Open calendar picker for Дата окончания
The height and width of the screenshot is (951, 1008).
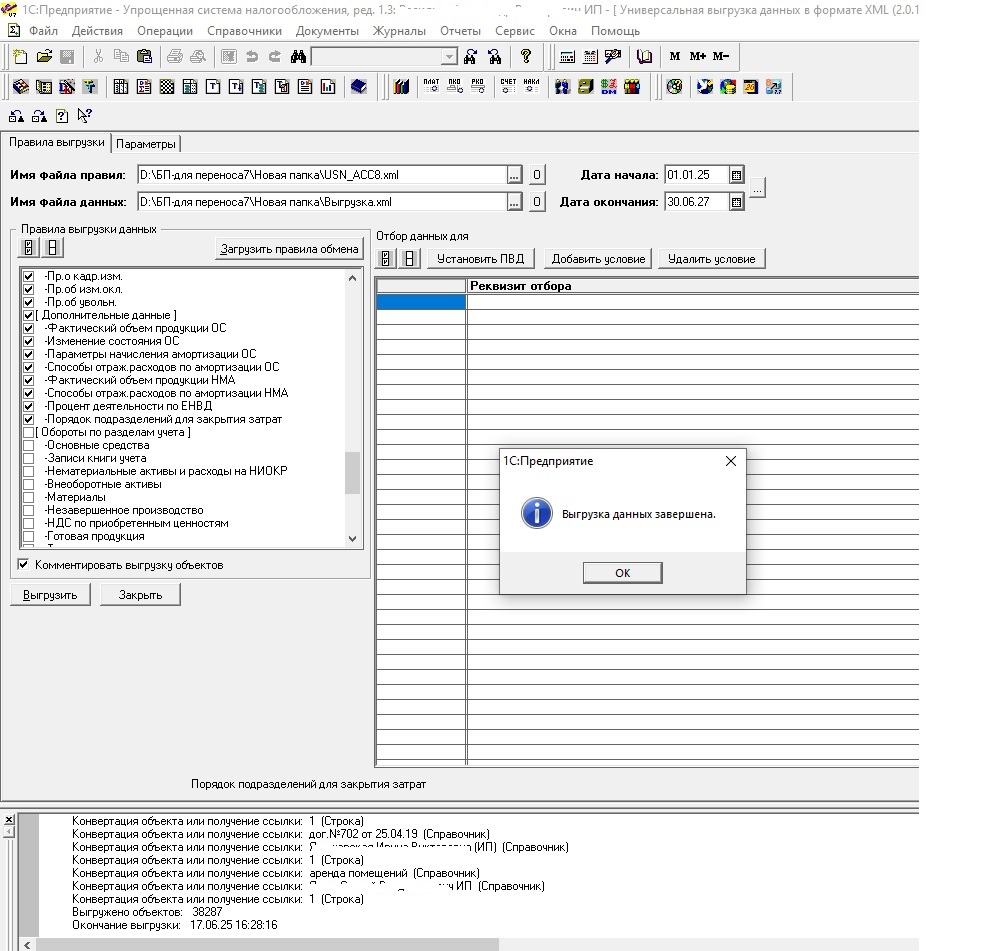(736, 202)
